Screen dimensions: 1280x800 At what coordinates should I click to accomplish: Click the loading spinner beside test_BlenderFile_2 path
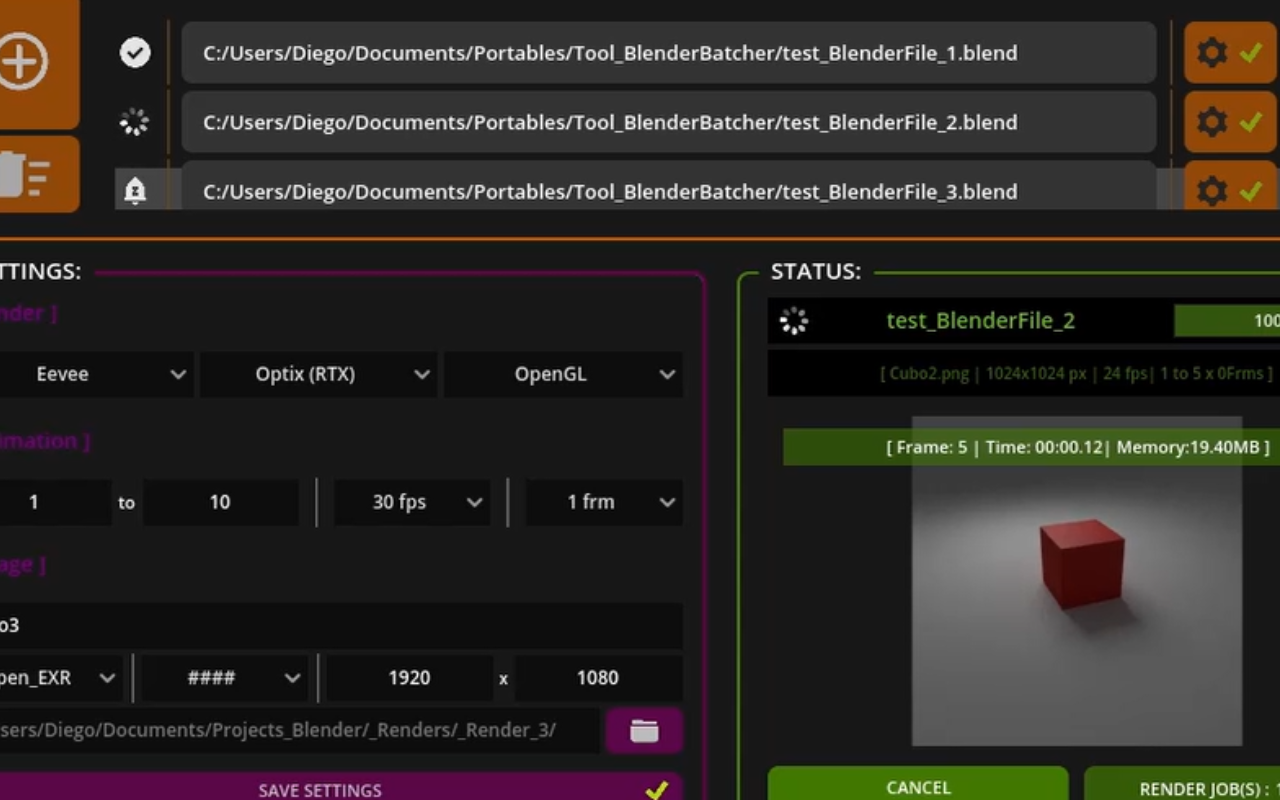pyautogui.click(x=135, y=123)
